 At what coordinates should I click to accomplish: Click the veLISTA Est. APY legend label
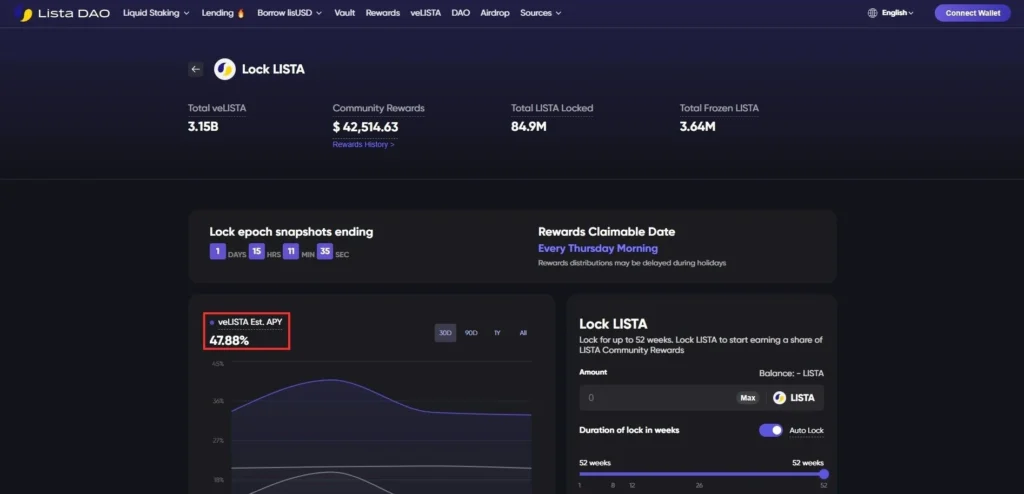[249, 322]
